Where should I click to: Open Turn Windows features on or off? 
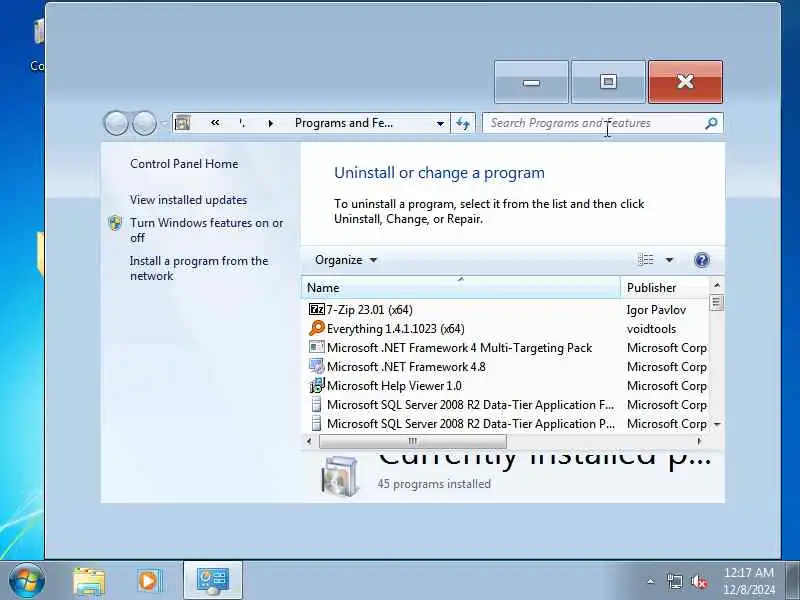[206, 230]
